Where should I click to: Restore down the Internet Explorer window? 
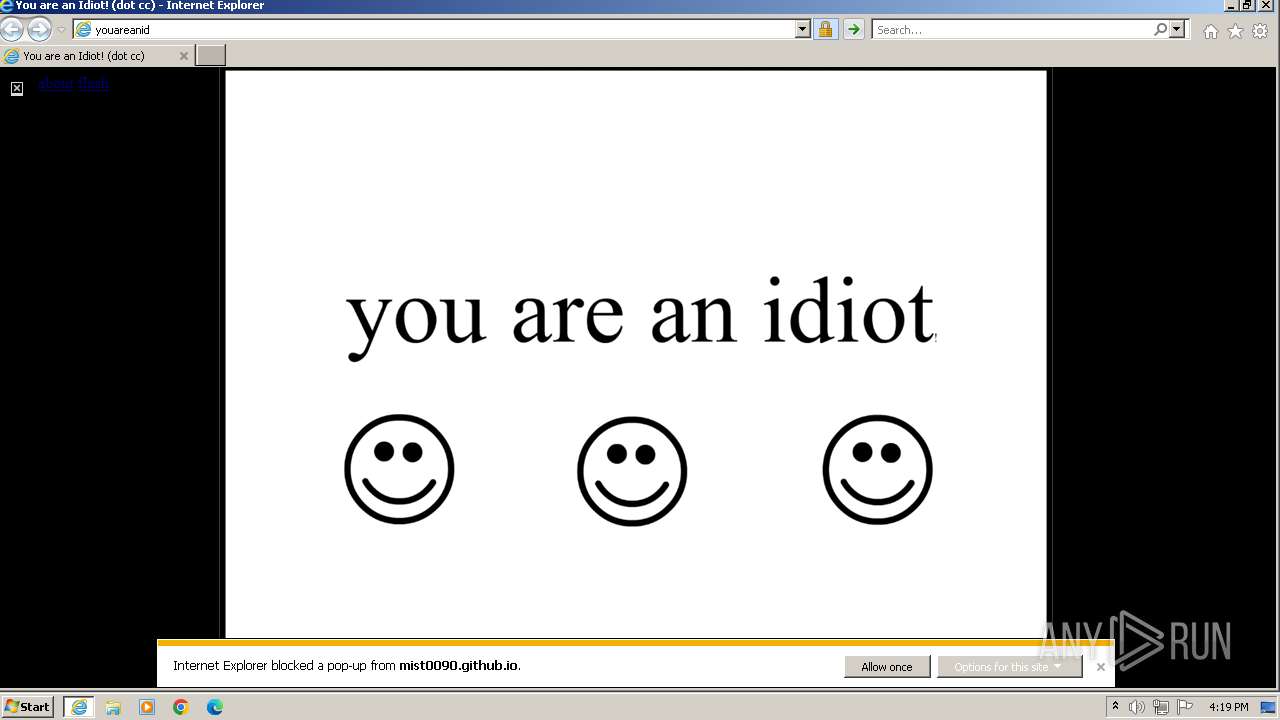1247,6
